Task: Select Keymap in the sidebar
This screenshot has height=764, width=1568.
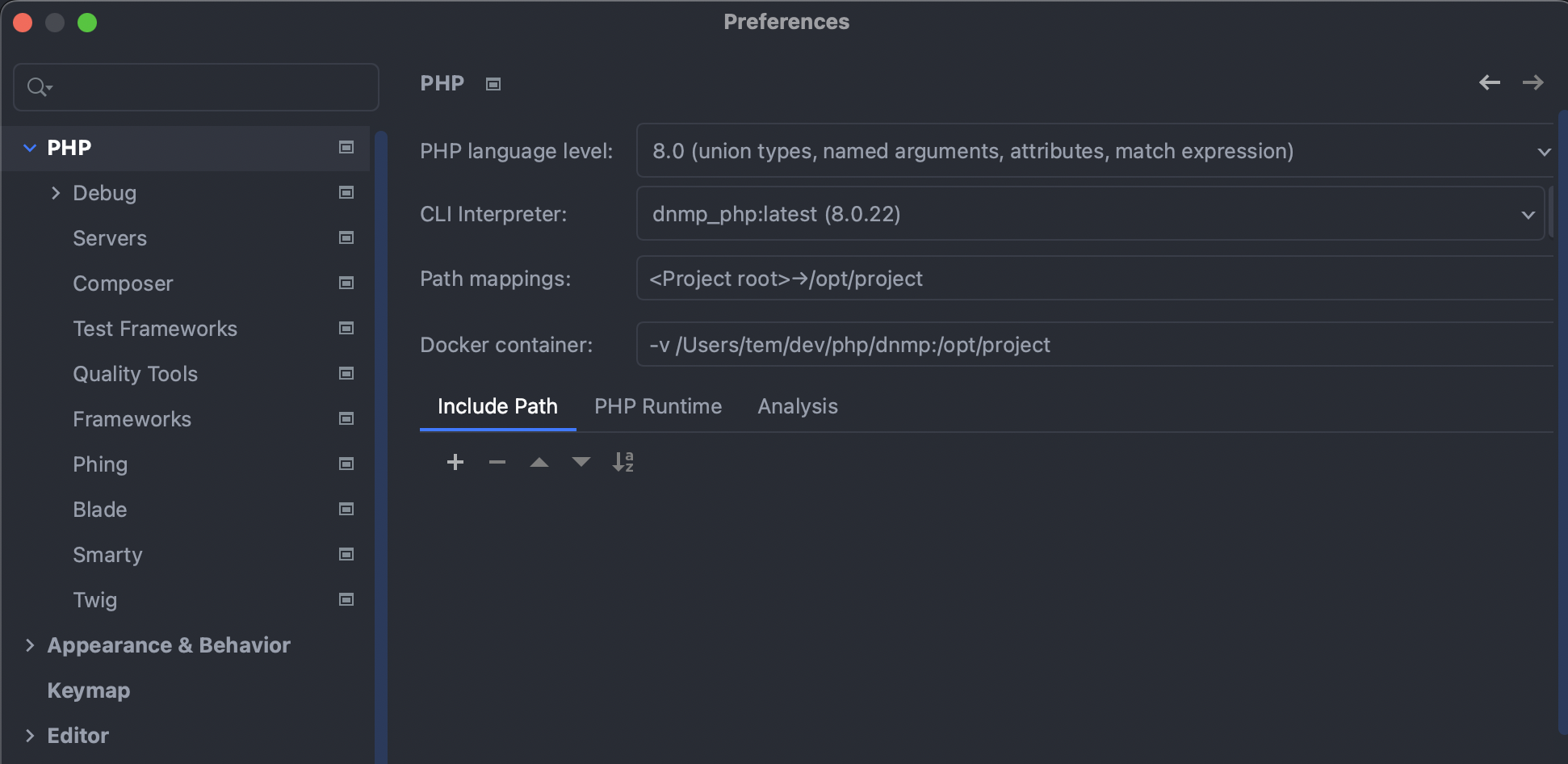Action: [89, 691]
